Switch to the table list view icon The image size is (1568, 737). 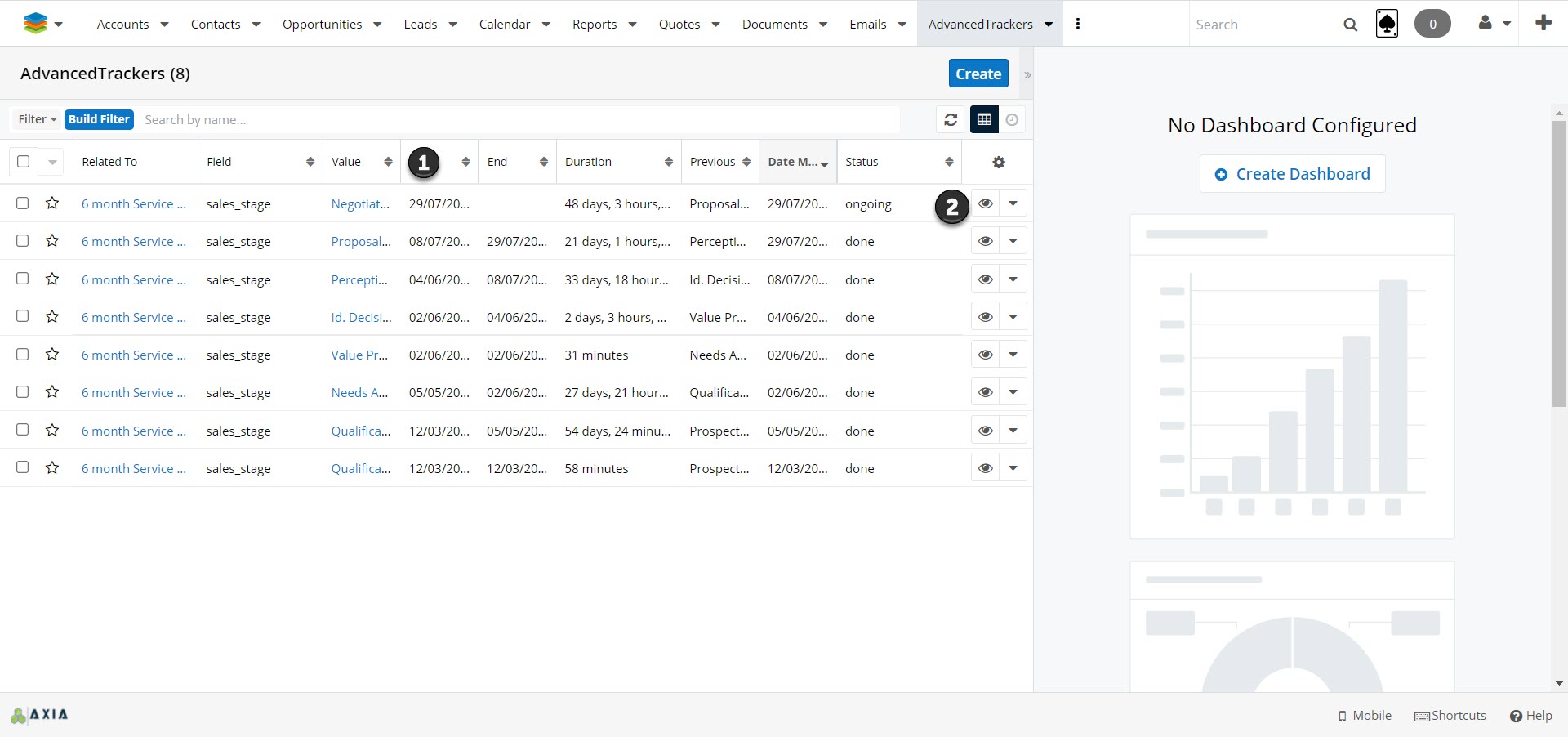[x=984, y=120]
